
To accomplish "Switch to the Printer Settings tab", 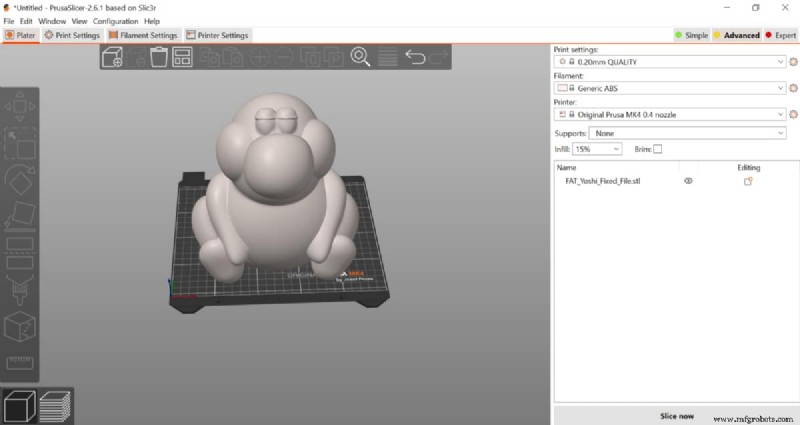I will click(x=217, y=35).
